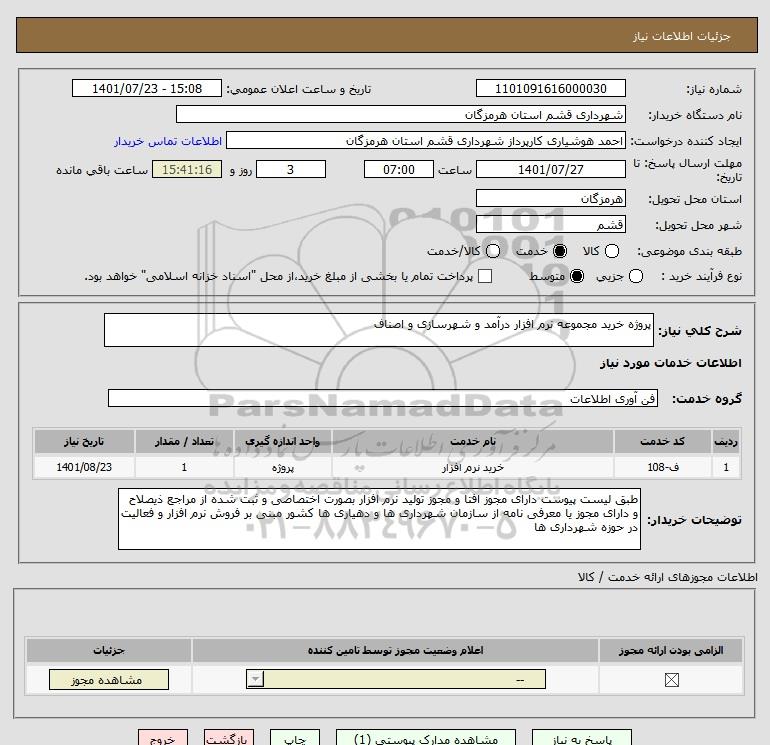Click the unit cell پروژه

coord(282,467)
